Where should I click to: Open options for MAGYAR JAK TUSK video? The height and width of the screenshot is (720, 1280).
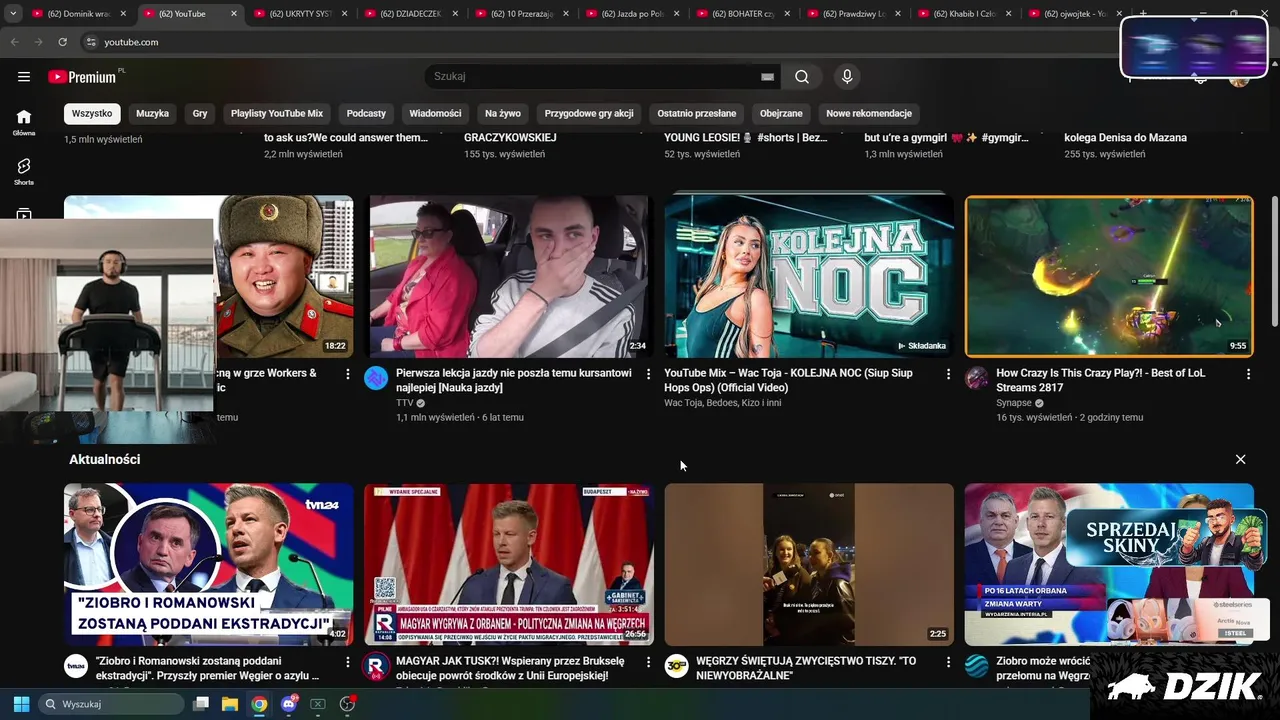(648, 662)
